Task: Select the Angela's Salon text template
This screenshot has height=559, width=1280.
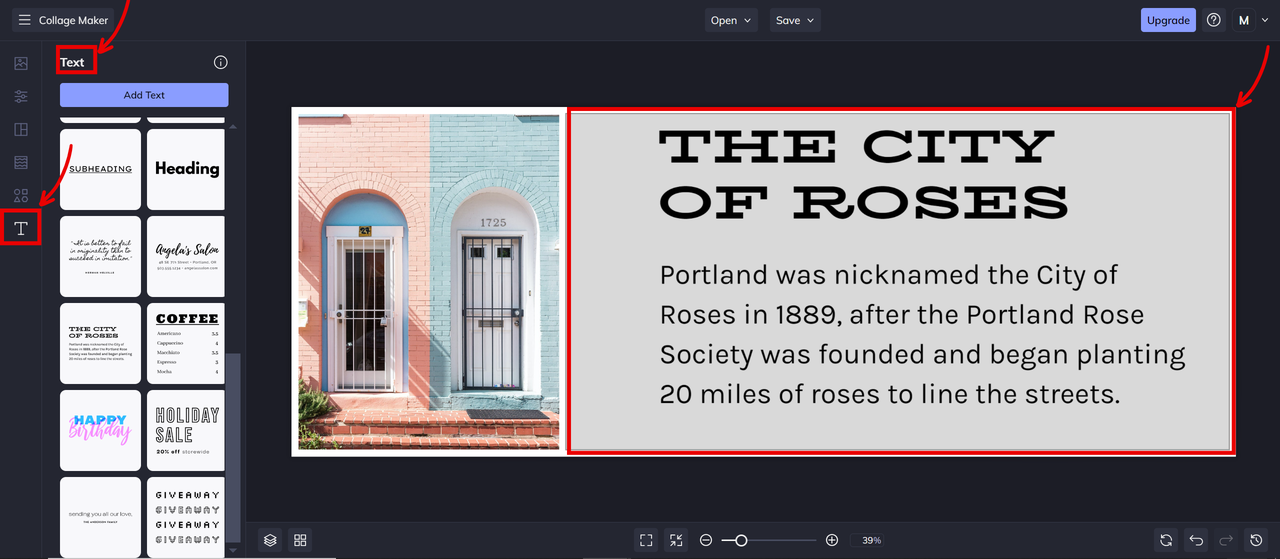Action: coord(186,256)
